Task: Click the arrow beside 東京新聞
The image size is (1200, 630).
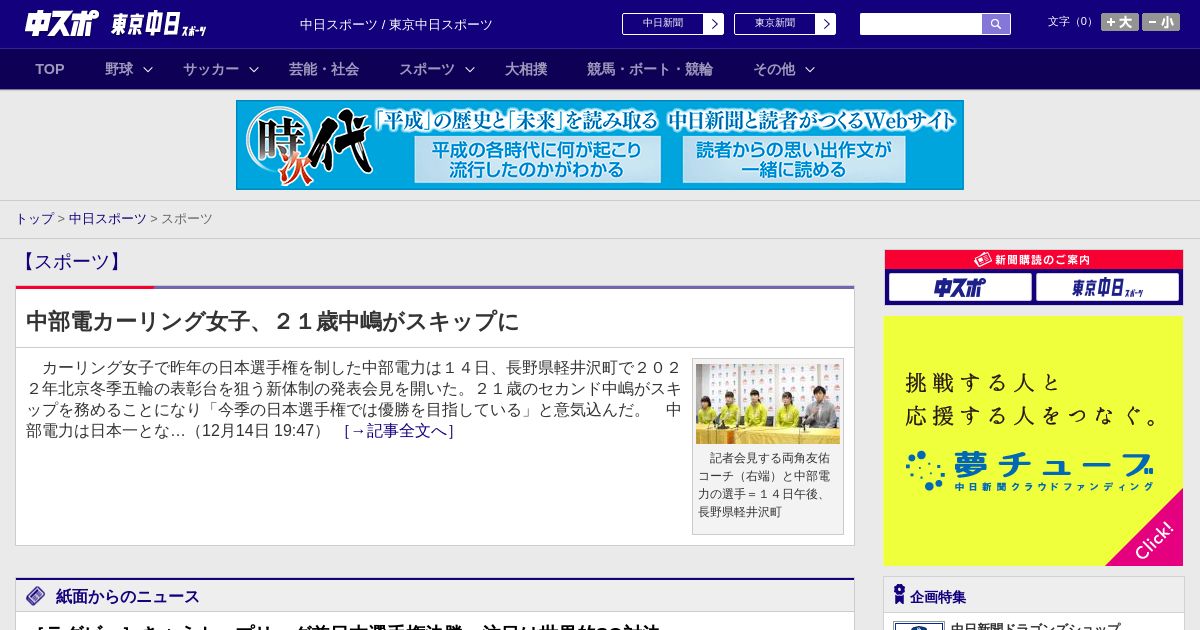Action: coord(826,24)
